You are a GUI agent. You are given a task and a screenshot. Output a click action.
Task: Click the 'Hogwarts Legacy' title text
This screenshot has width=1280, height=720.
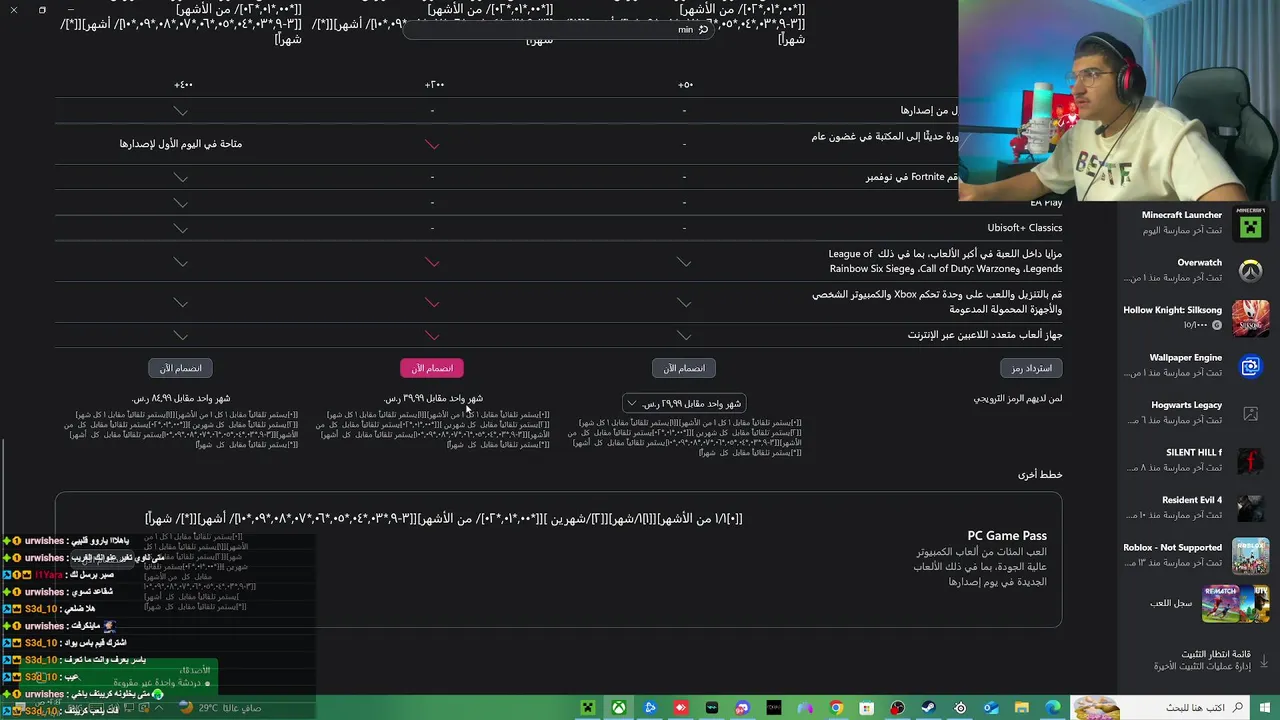click(1186, 405)
